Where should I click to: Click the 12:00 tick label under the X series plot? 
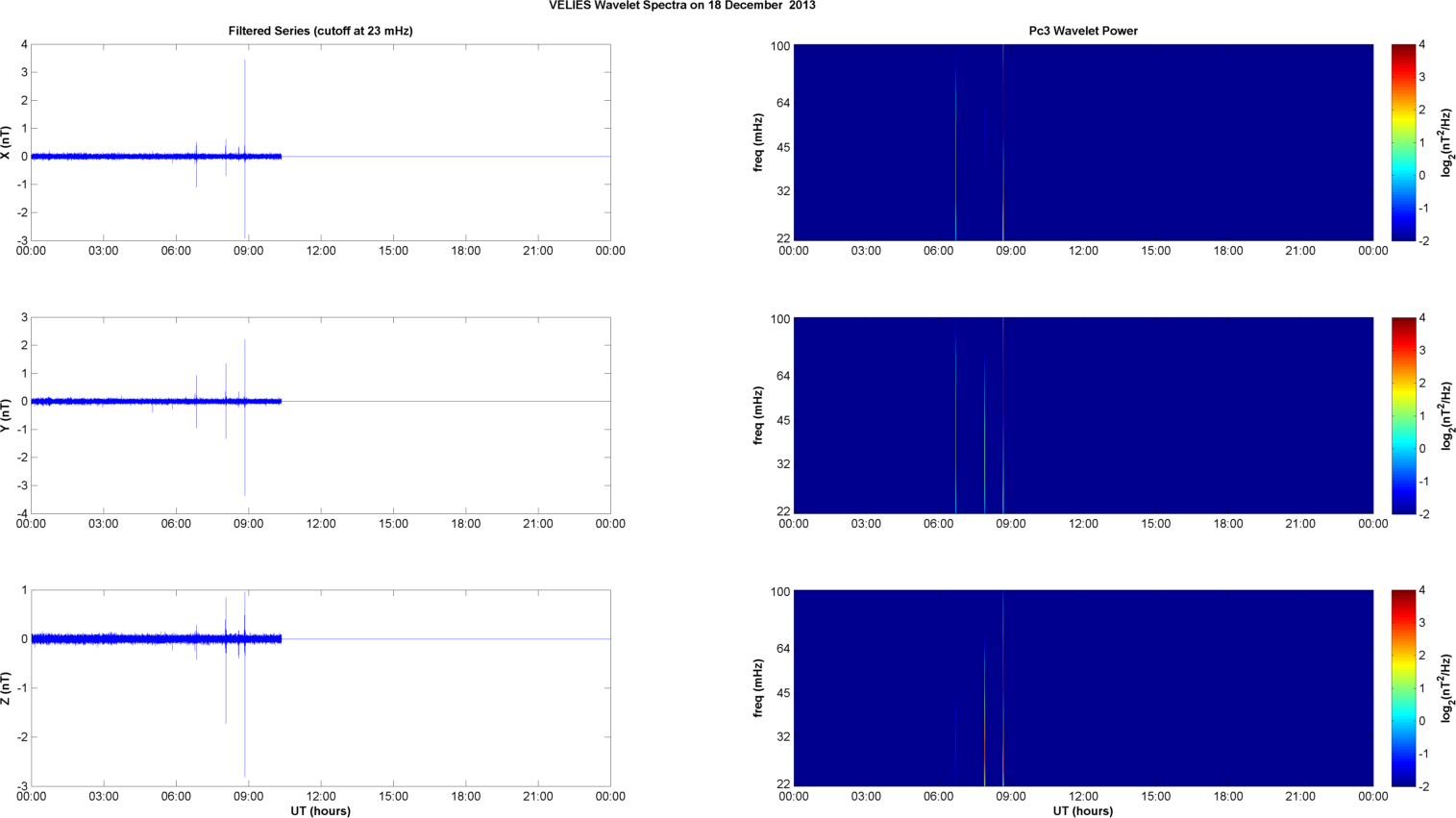321,251
